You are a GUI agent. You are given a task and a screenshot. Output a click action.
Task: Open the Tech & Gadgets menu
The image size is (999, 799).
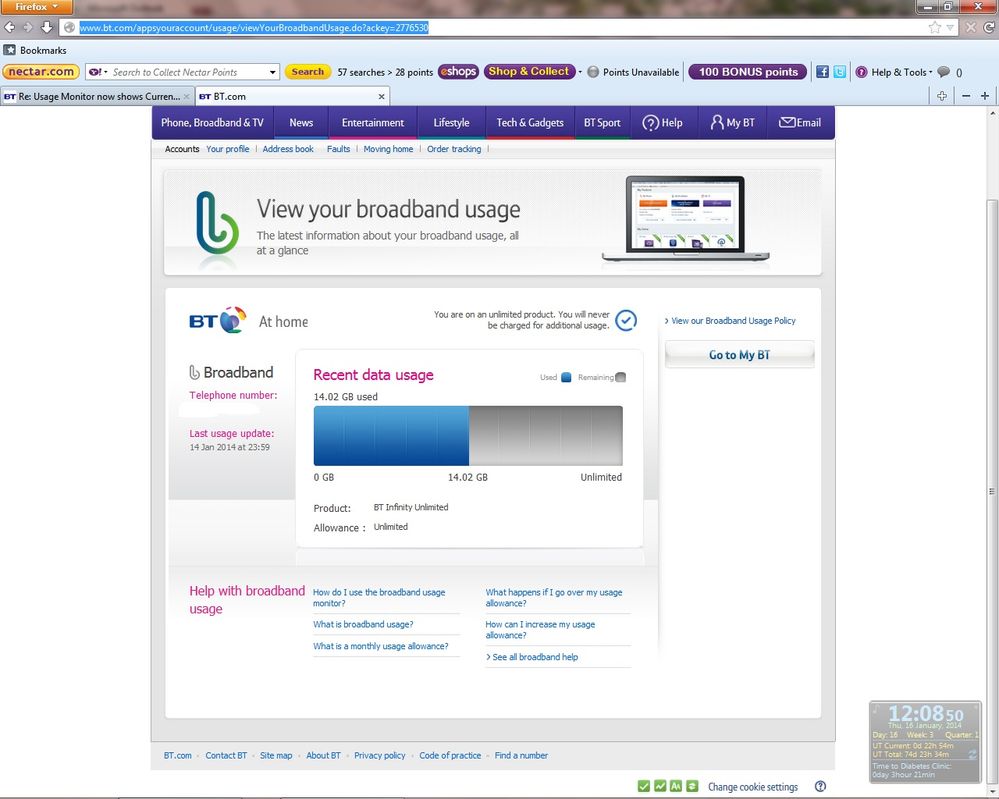click(530, 122)
